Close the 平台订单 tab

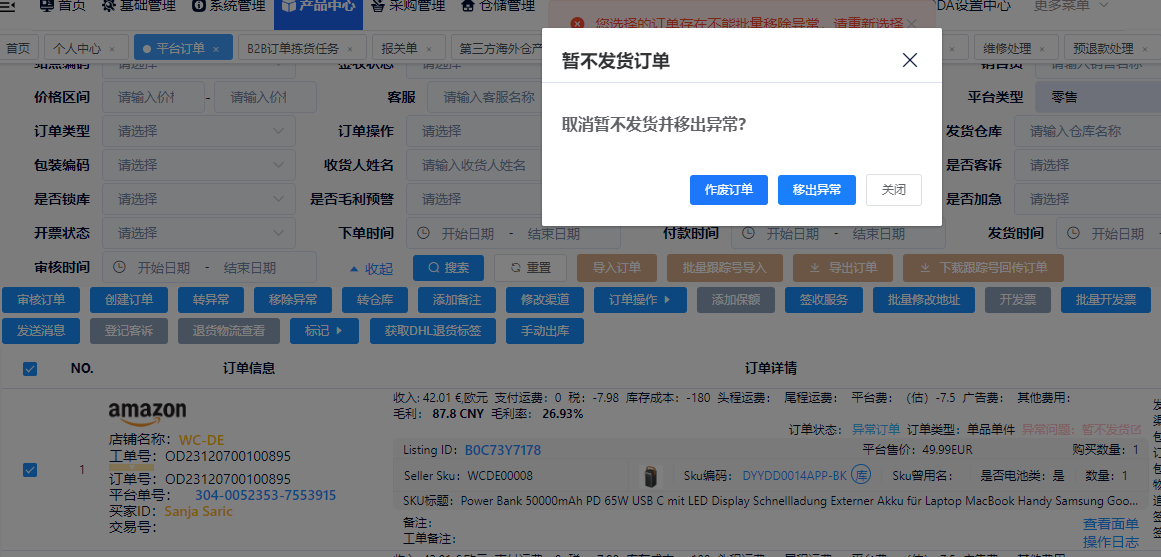tap(216, 49)
